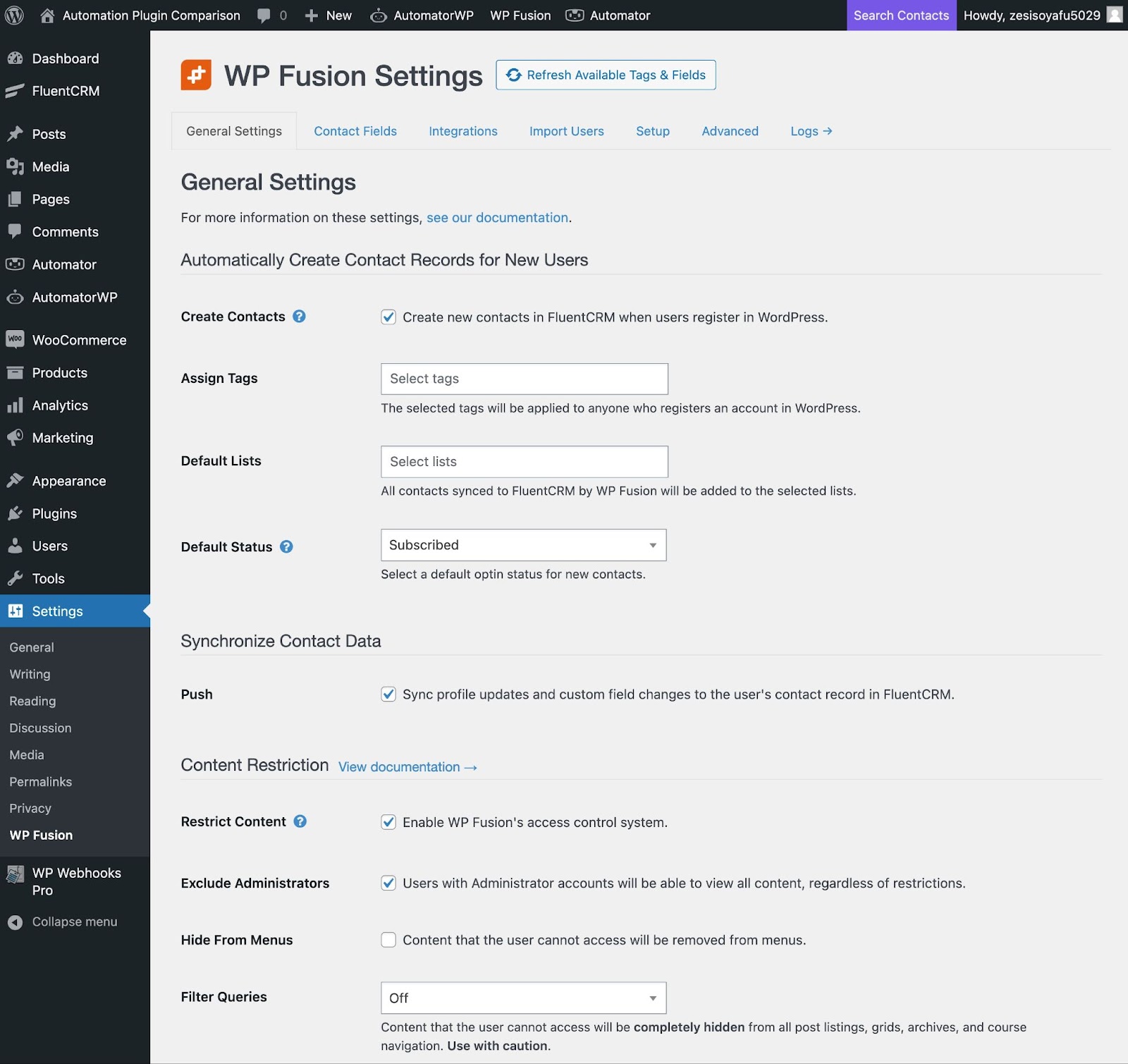Viewport: 1128px width, 1064px height.
Task: Follow the see our documentation link
Action: tap(497, 218)
